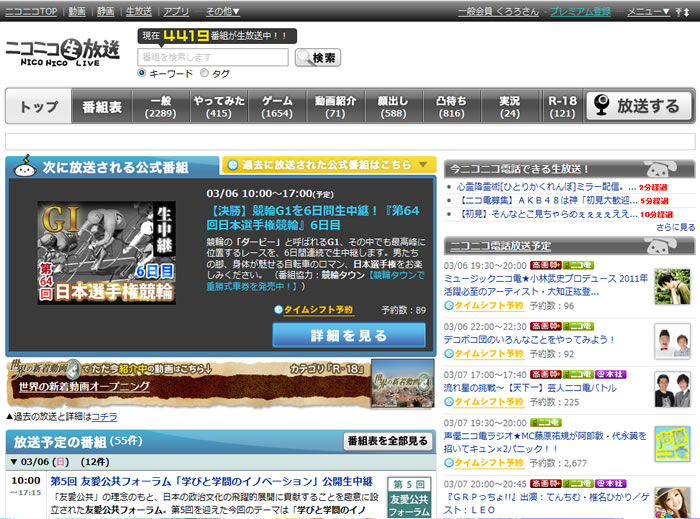Click the 世界の新着動画 thumbnail on the banner

pyautogui.click(x=403, y=384)
